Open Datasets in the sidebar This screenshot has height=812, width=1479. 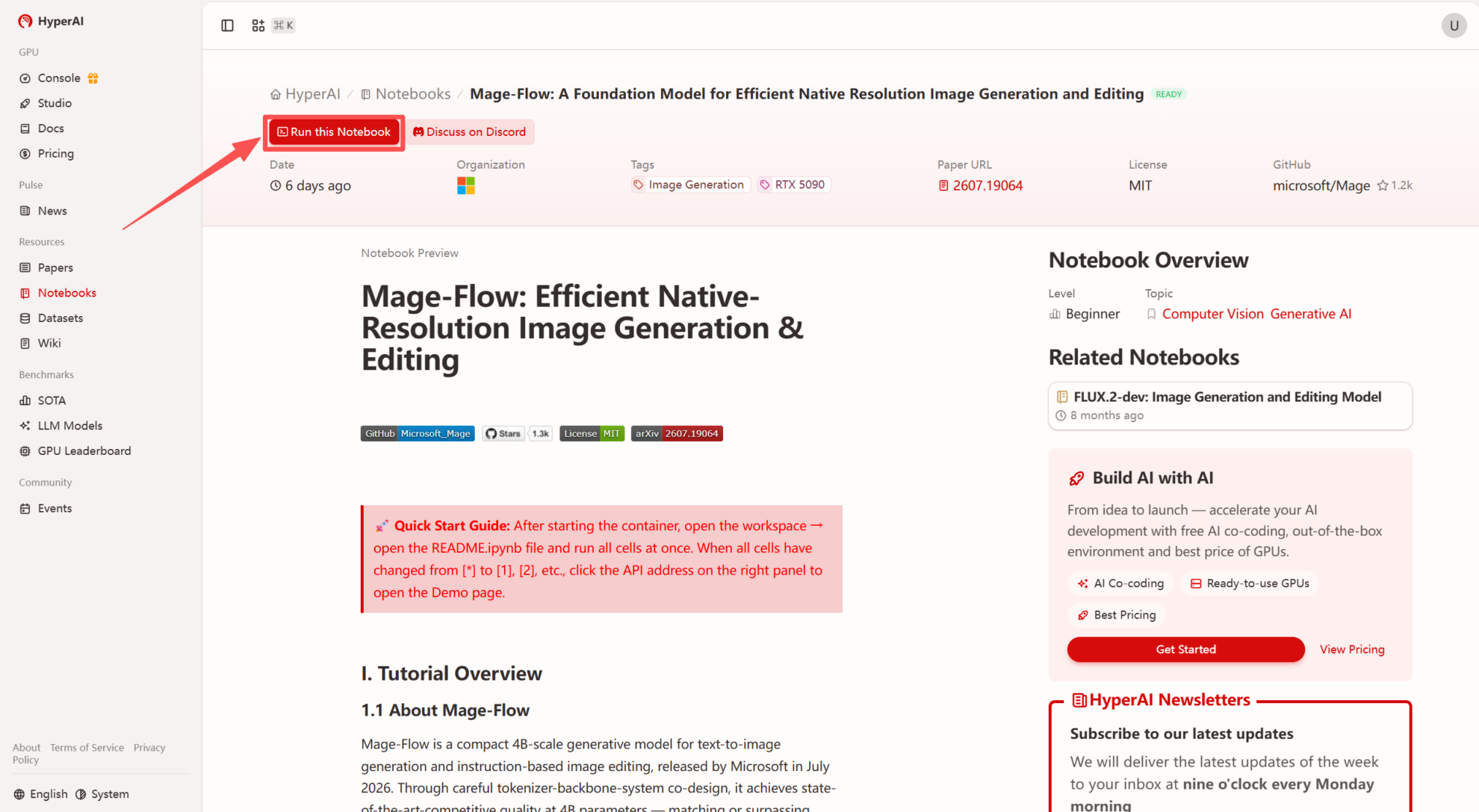click(61, 318)
